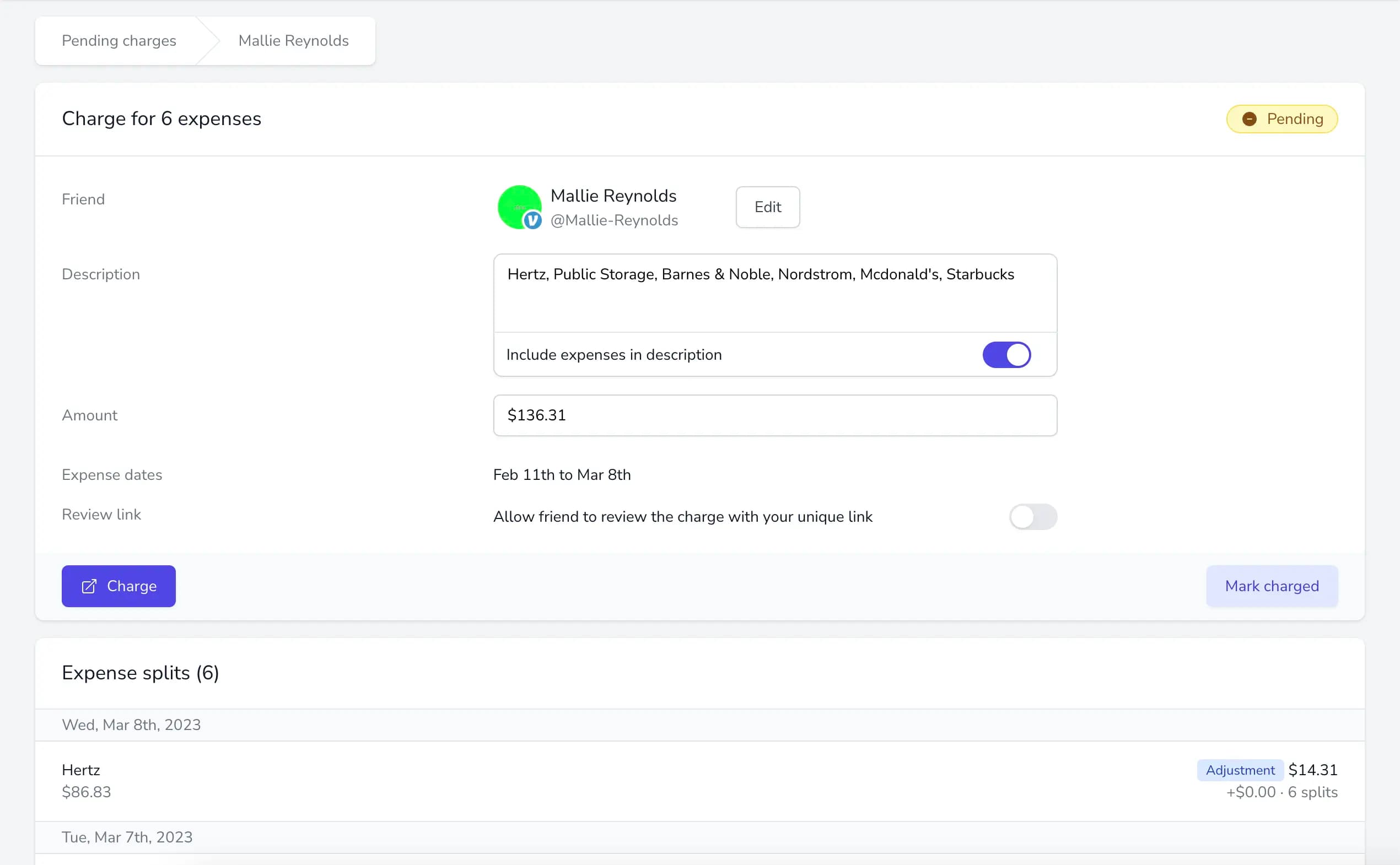Image resolution: width=1400 pixels, height=865 pixels.
Task: Click the Expense splits (6) heading
Action: (140, 673)
